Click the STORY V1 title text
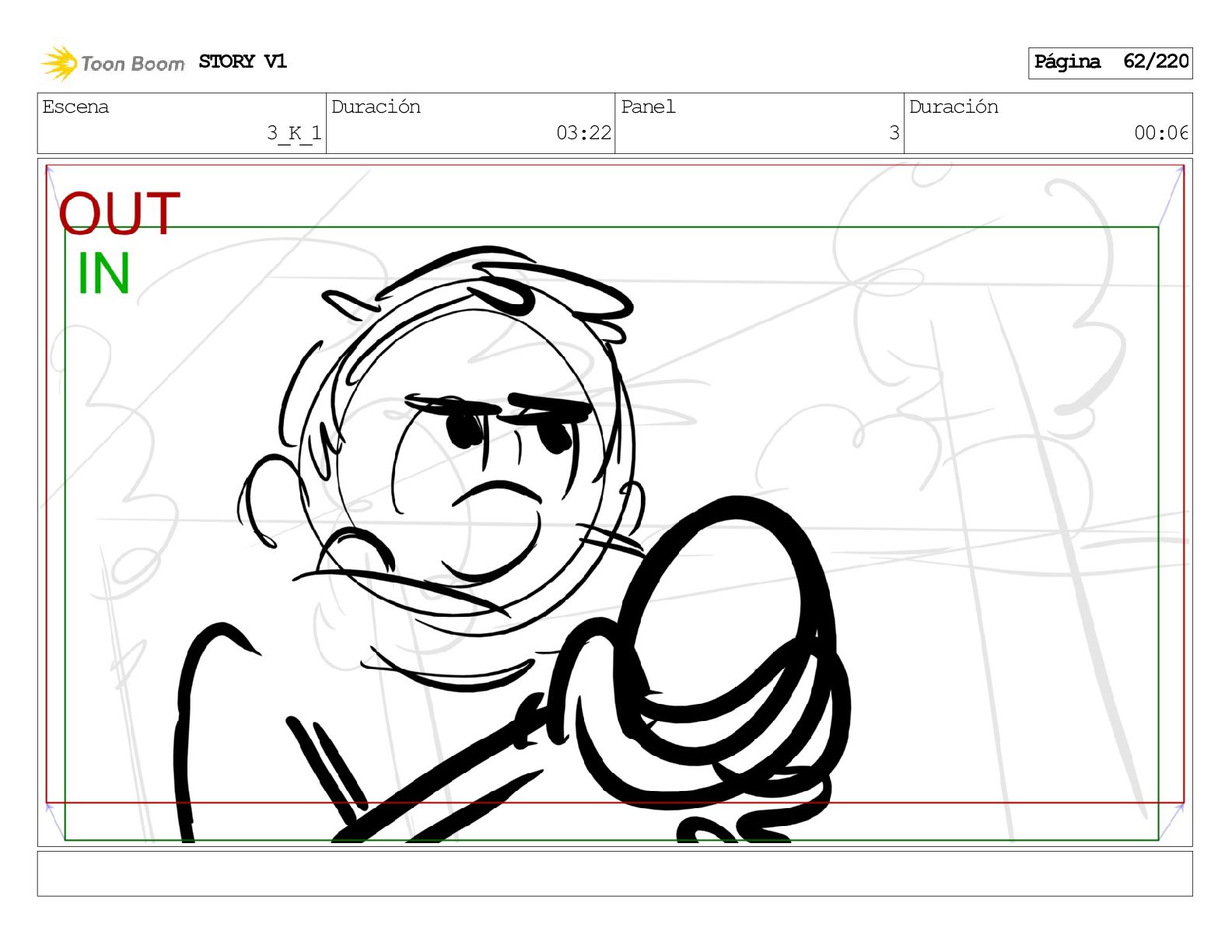 point(243,61)
